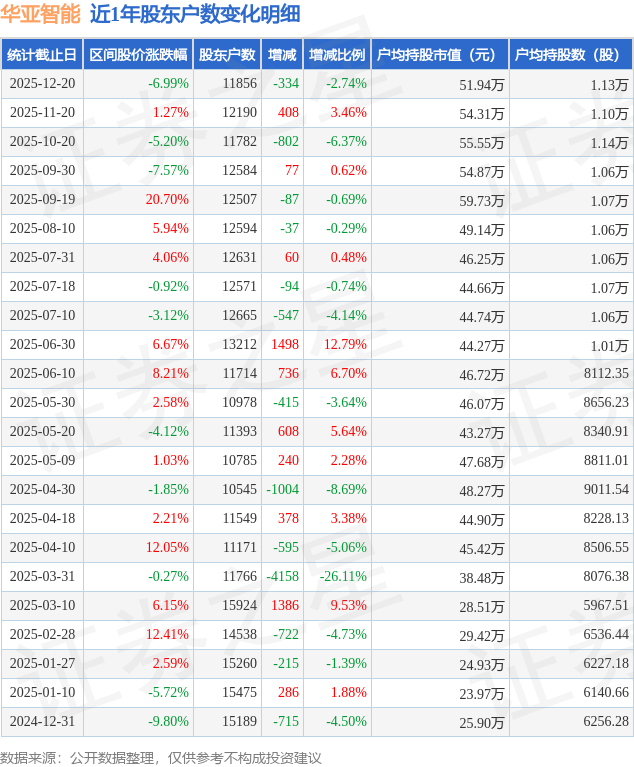This screenshot has width=634, height=767.
Task: Select the 增减比例 column header
Action: pos(337,55)
